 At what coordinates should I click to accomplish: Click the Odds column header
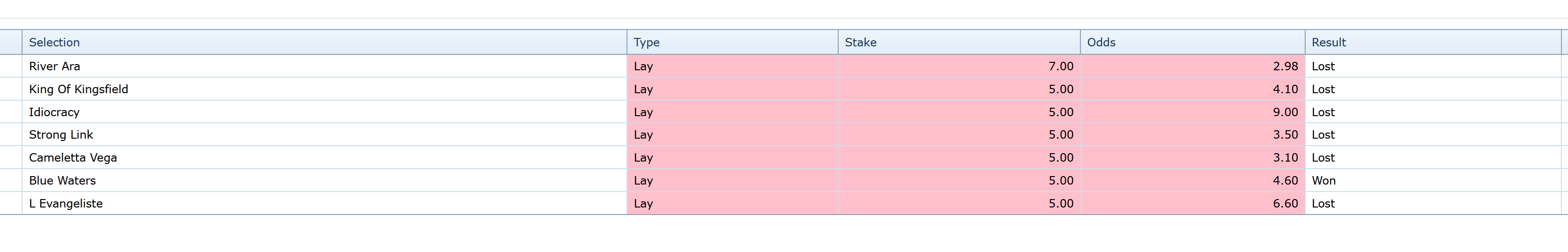[x=1101, y=43]
